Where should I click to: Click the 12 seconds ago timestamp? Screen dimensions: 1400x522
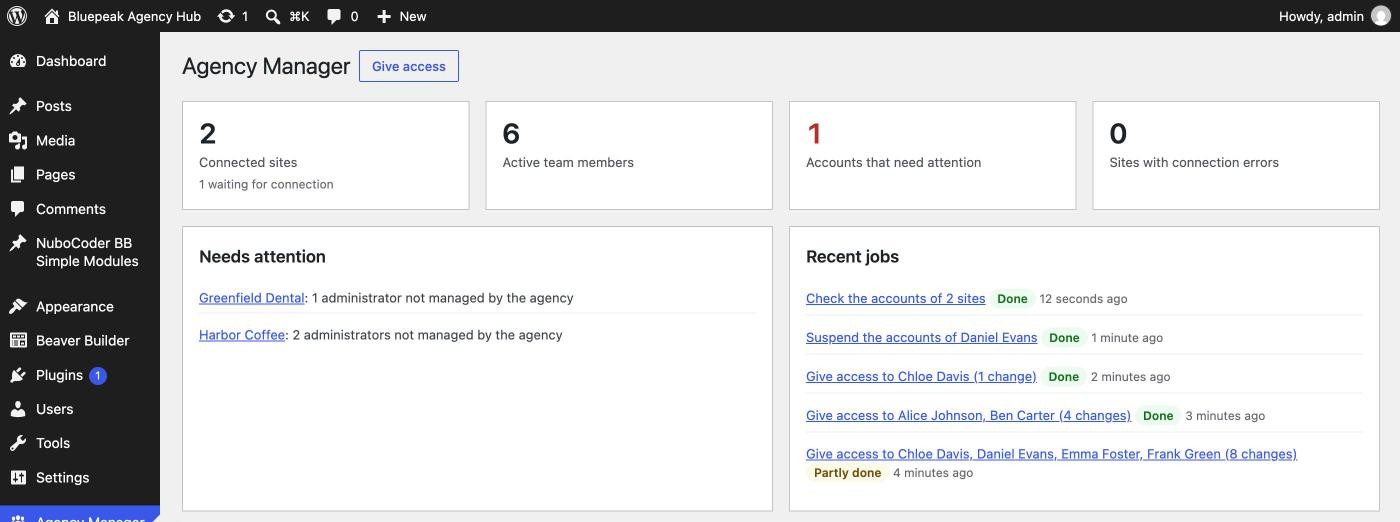pyautogui.click(x=1083, y=299)
